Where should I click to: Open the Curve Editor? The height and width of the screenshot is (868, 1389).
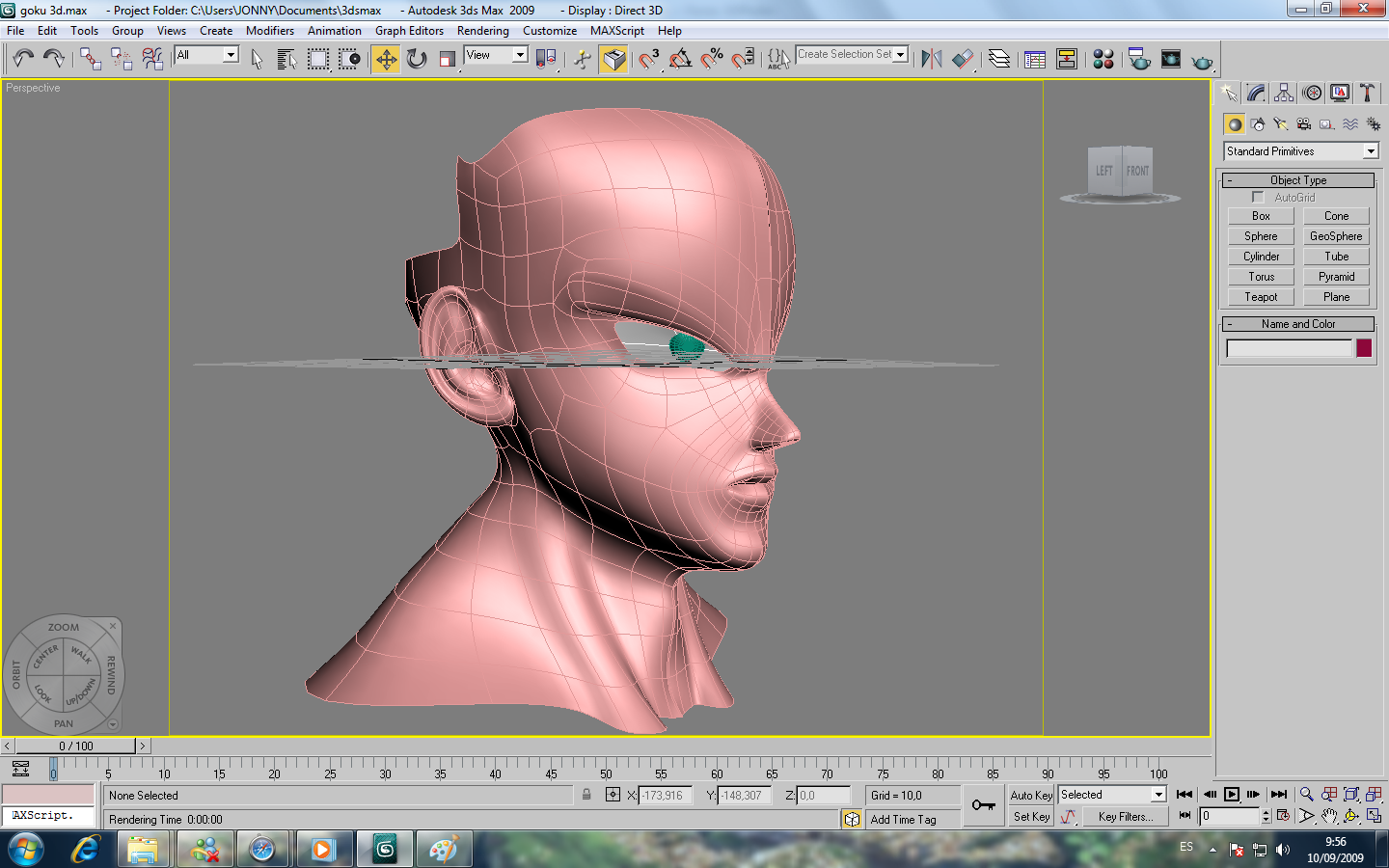1035,59
